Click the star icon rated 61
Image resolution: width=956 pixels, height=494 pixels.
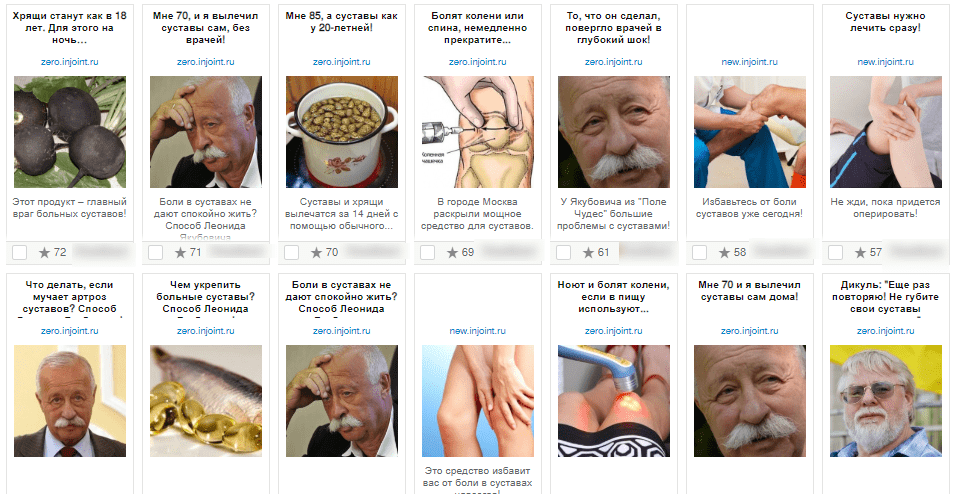click(588, 252)
